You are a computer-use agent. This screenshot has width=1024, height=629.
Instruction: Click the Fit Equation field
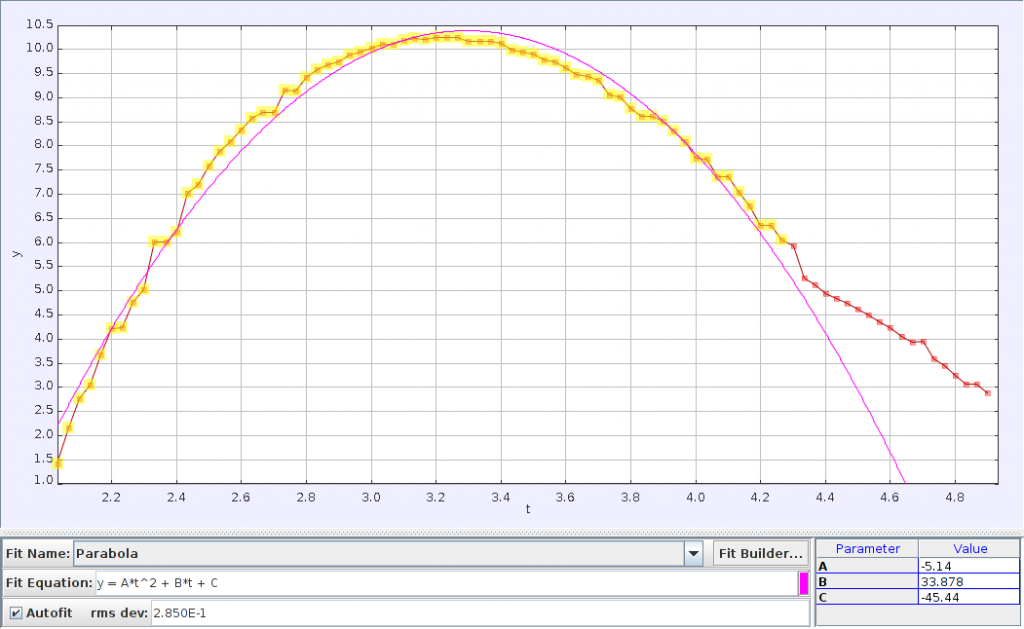tap(446, 583)
